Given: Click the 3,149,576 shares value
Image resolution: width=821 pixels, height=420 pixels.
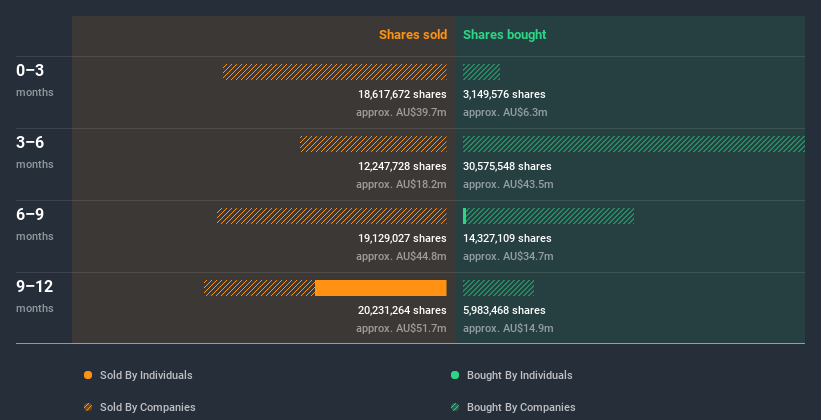Looking at the screenshot, I should [x=504, y=94].
